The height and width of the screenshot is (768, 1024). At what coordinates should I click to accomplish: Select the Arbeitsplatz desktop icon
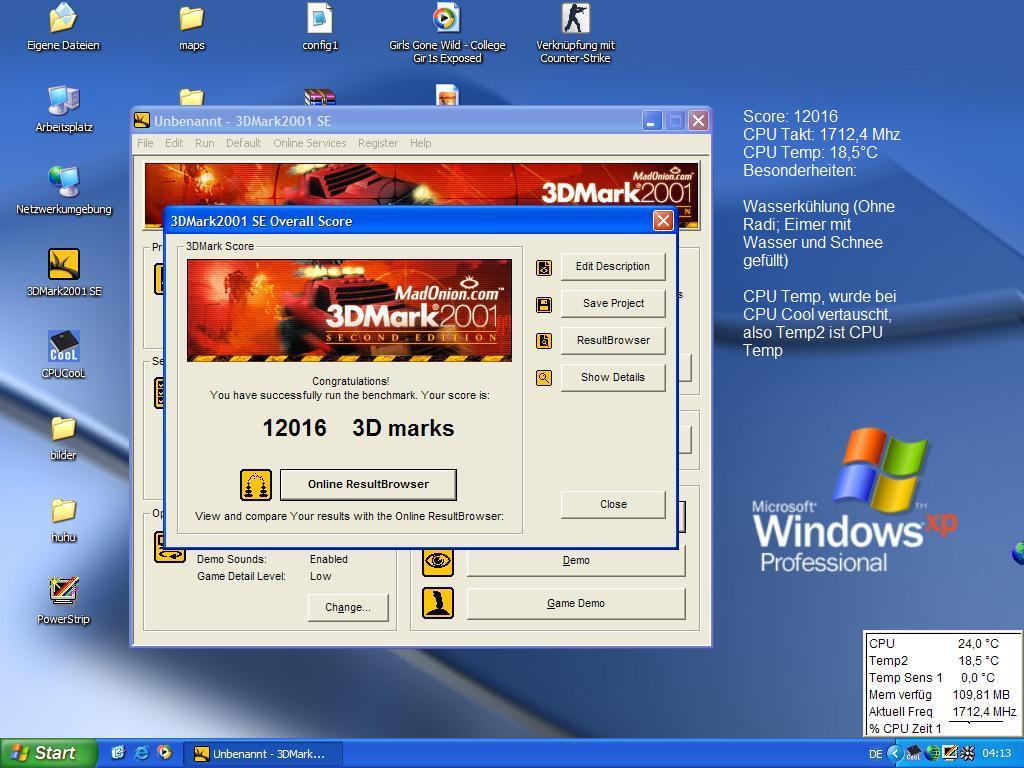point(63,101)
